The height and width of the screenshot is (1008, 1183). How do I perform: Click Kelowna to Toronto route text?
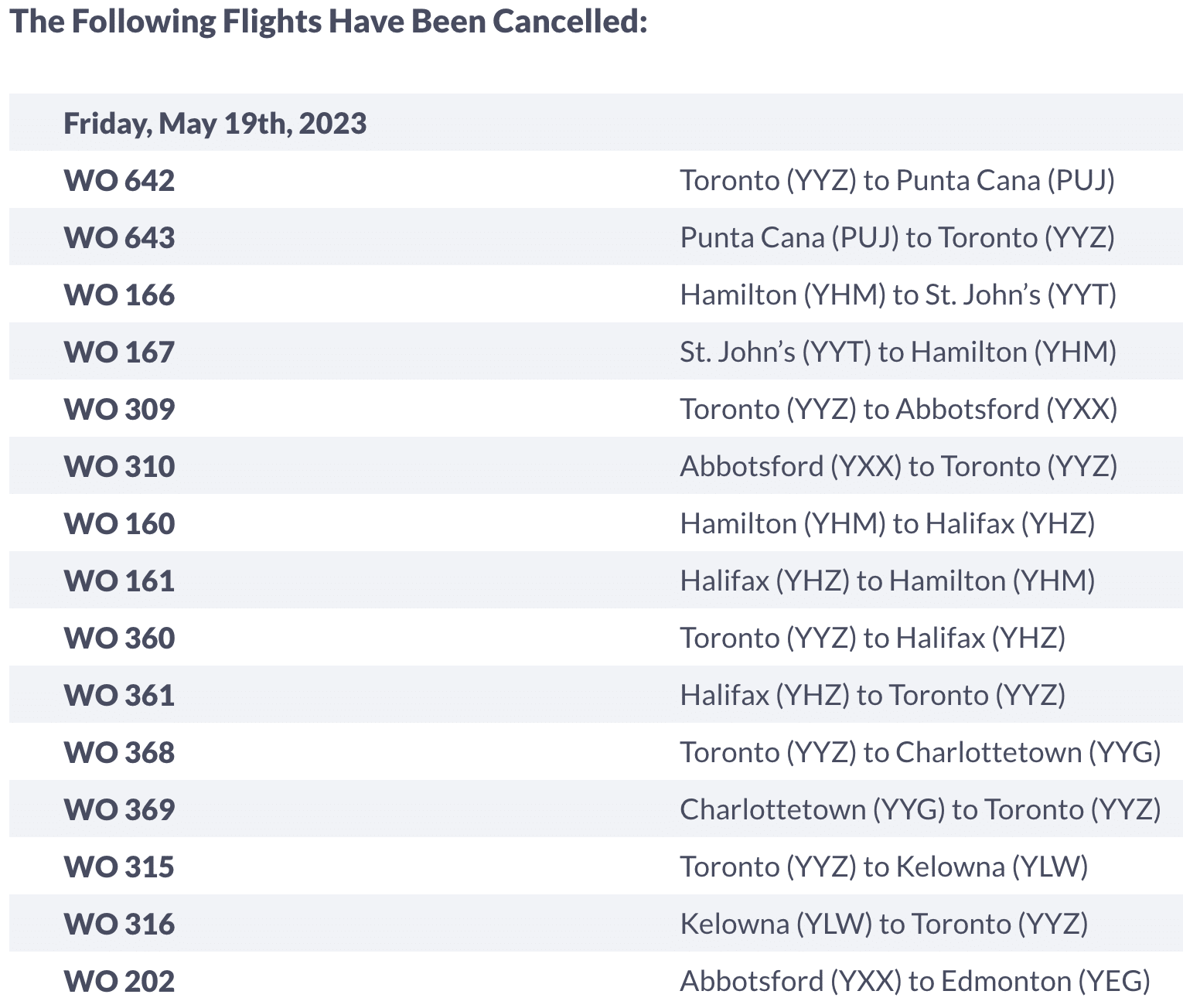pyautogui.click(x=884, y=924)
